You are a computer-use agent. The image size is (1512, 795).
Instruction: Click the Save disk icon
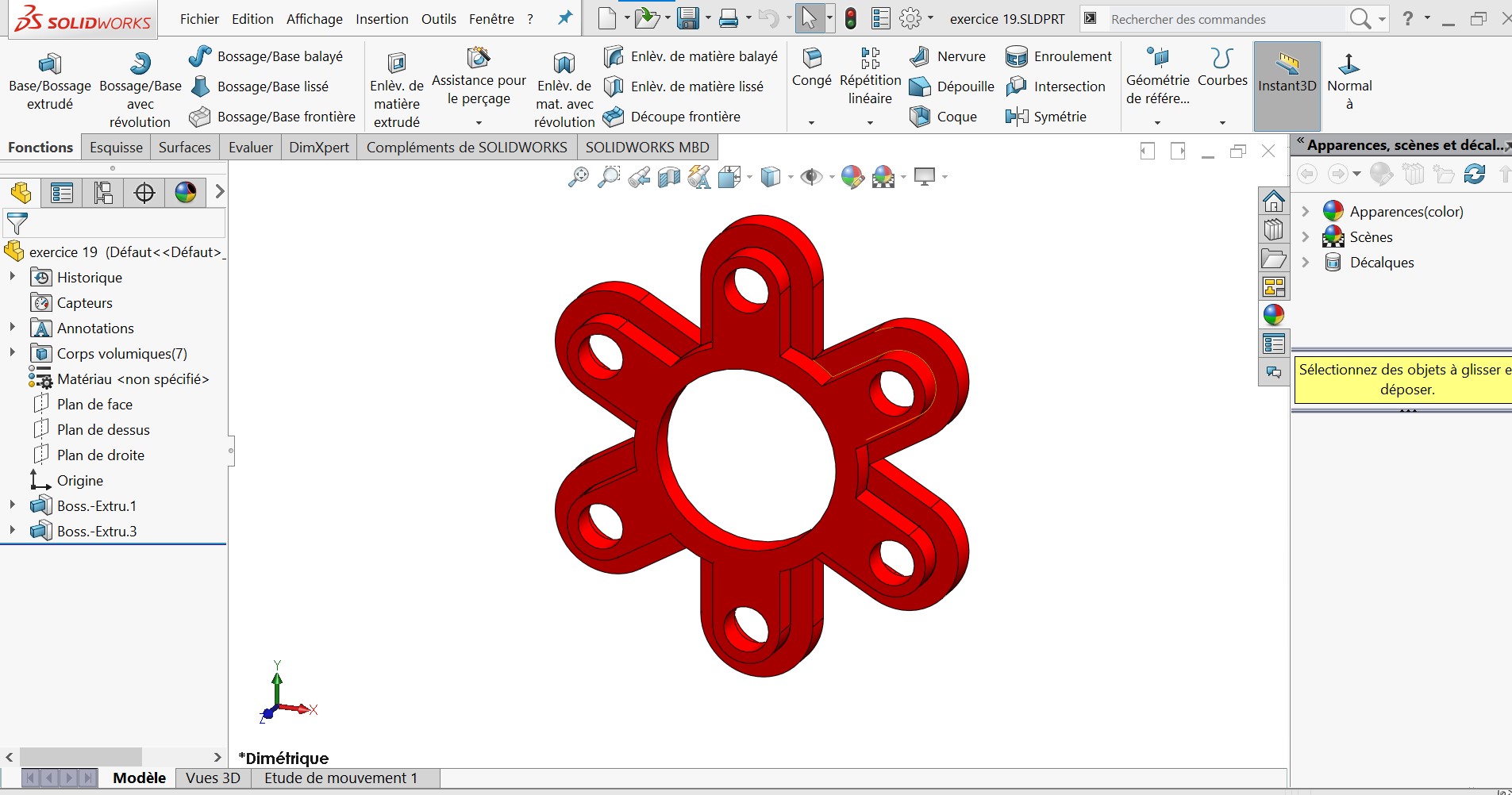click(687, 18)
